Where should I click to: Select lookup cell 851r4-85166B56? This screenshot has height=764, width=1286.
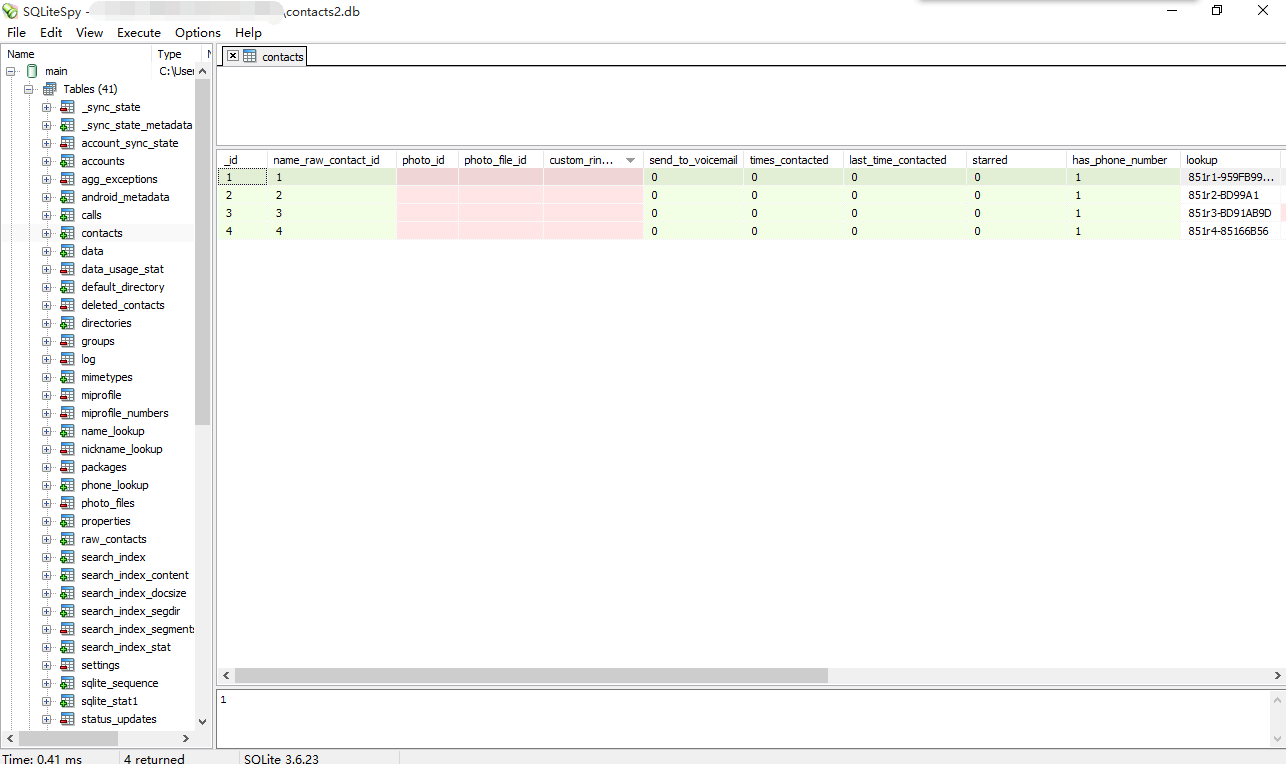coord(1231,231)
